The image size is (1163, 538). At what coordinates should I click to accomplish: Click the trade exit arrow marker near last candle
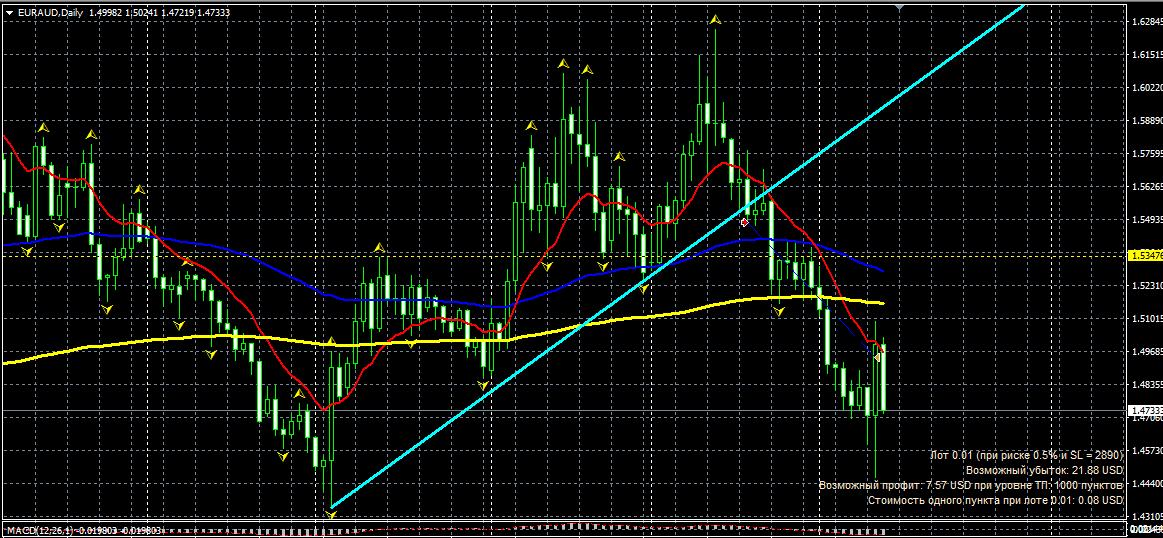click(x=877, y=358)
